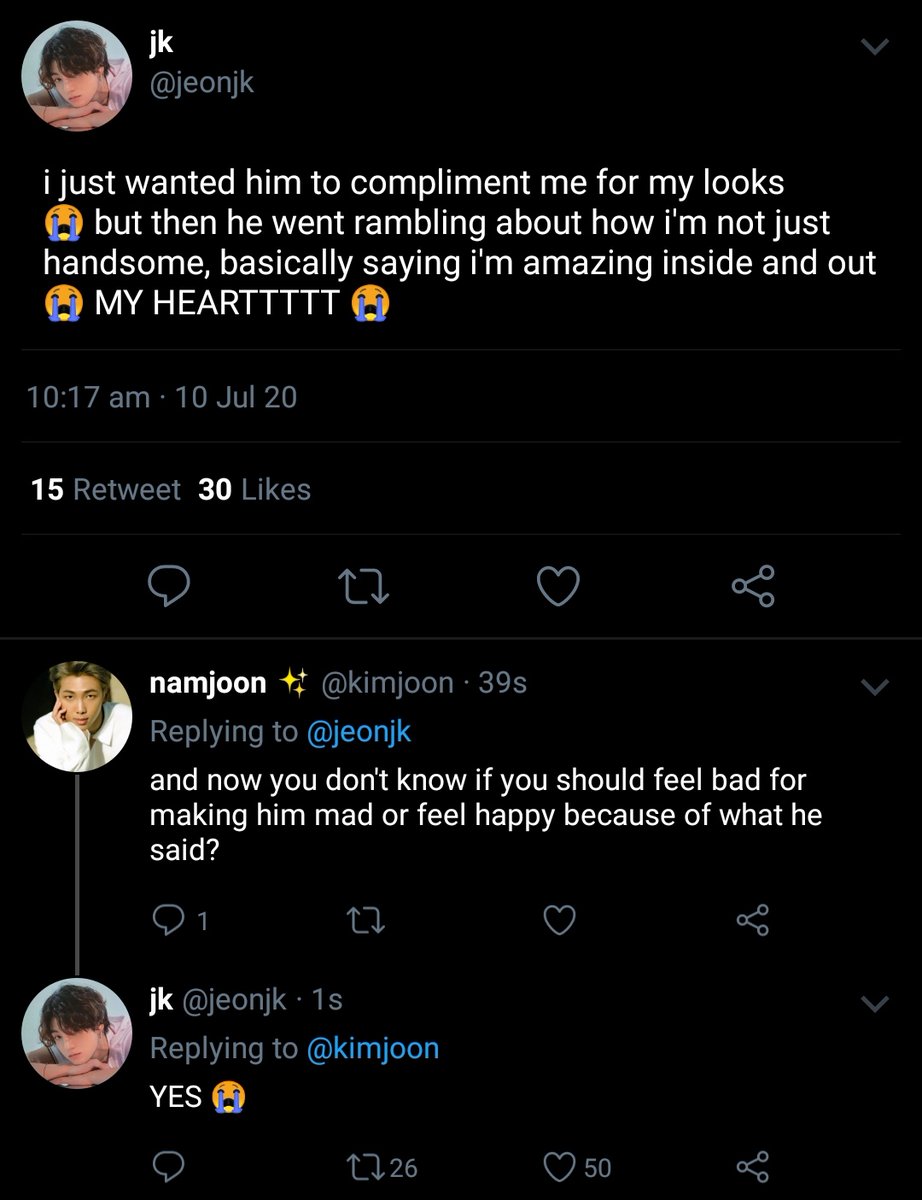Share jk's YES reply

pos(752,1166)
